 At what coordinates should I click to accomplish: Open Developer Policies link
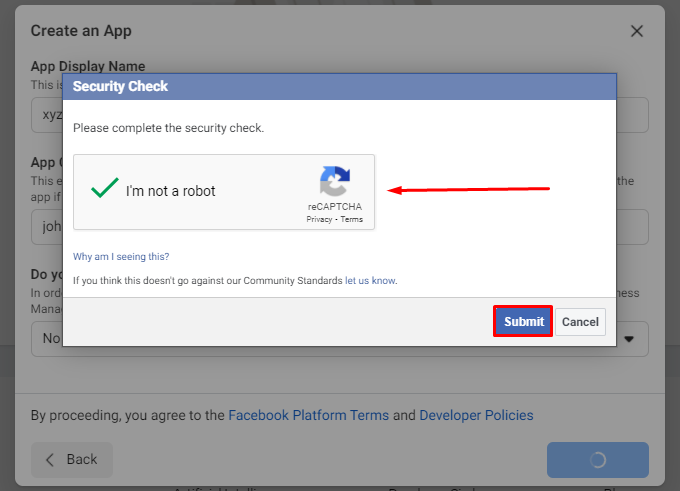(x=476, y=415)
